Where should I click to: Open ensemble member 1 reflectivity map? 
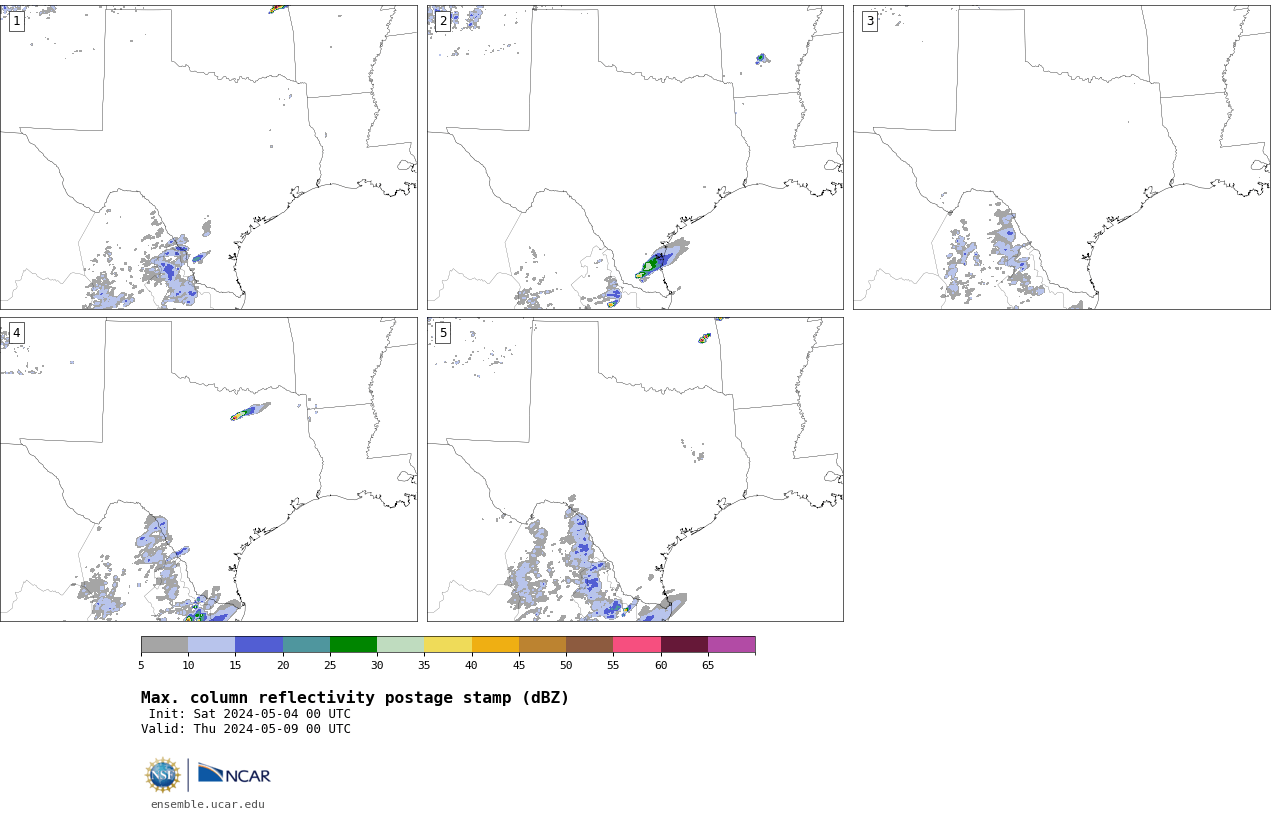[x=208, y=157]
